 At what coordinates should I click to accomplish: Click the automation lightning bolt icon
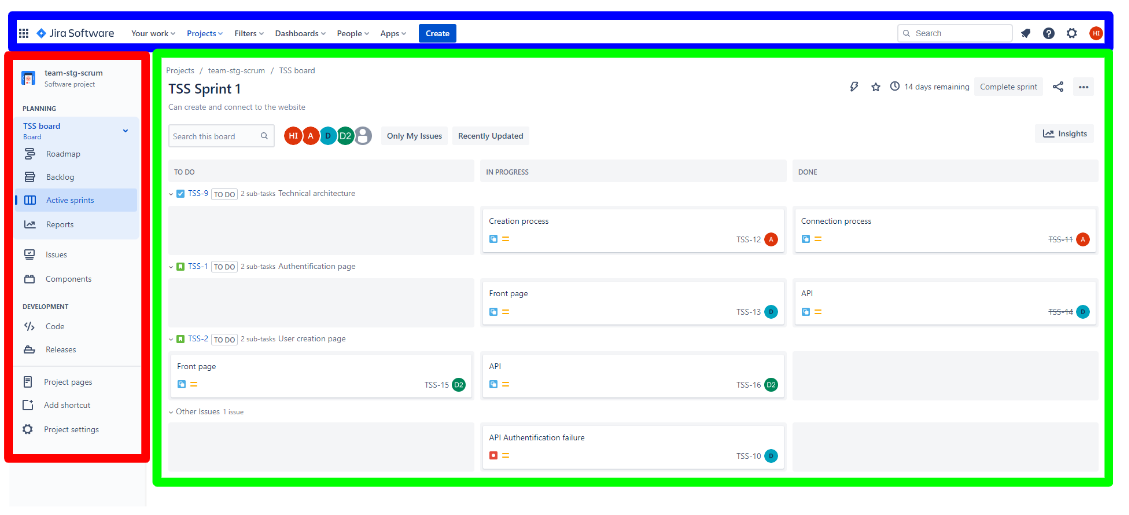pyautogui.click(x=854, y=87)
